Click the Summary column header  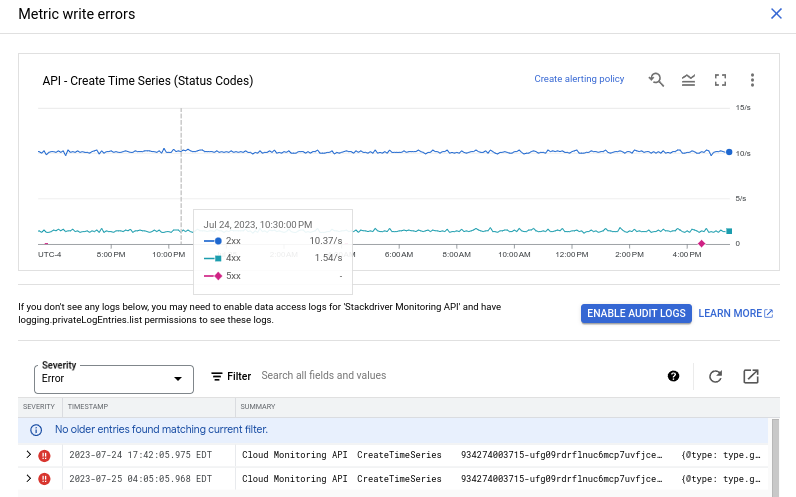[x=258, y=407]
